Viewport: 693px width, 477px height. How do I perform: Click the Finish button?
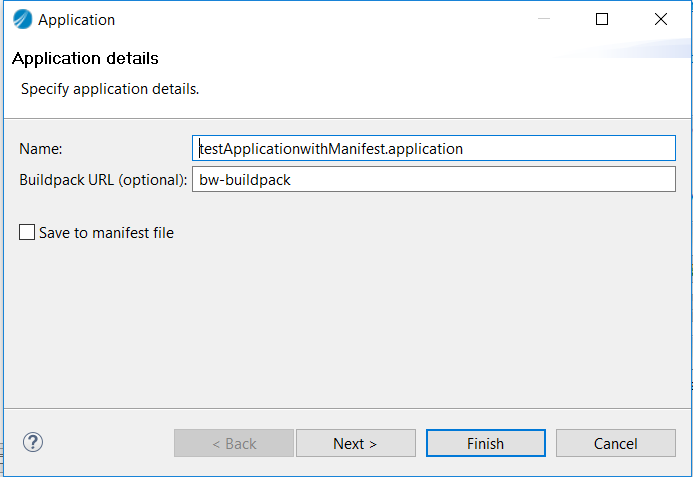[485, 443]
